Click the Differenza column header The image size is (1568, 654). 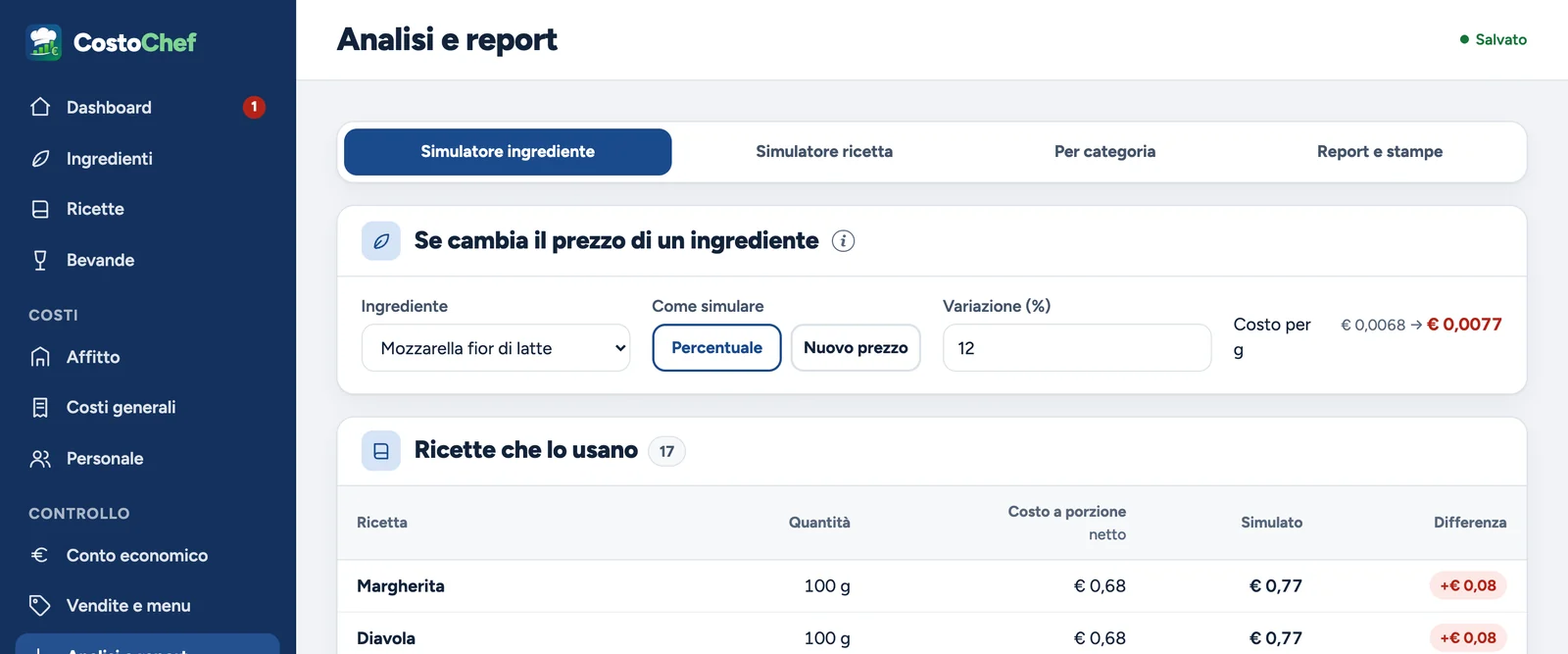tap(1470, 523)
